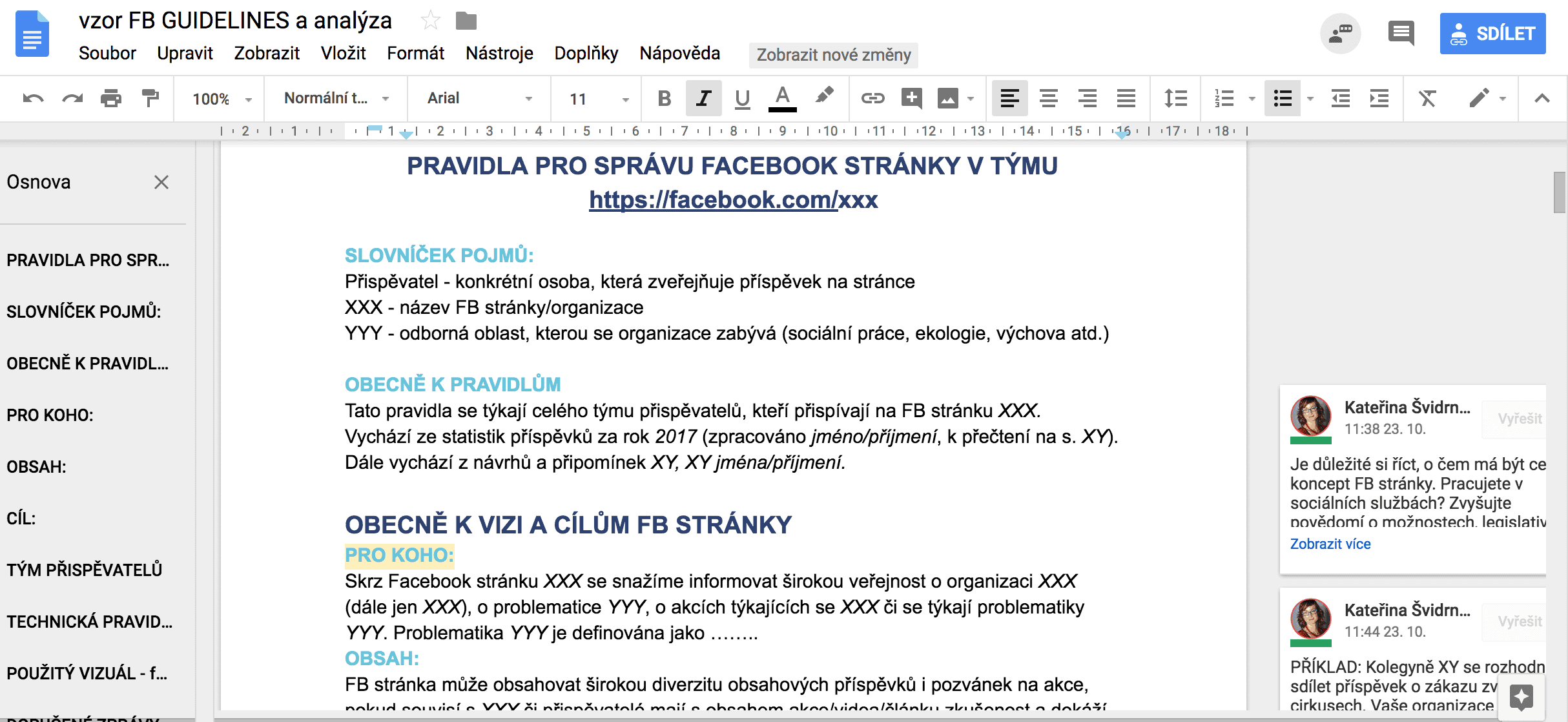Open the Upravit menu
This screenshot has height=722, width=1568.
click(x=185, y=53)
